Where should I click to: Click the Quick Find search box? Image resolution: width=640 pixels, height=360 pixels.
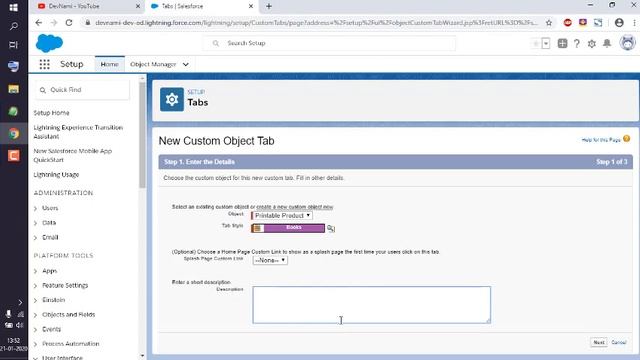coord(82,90)
